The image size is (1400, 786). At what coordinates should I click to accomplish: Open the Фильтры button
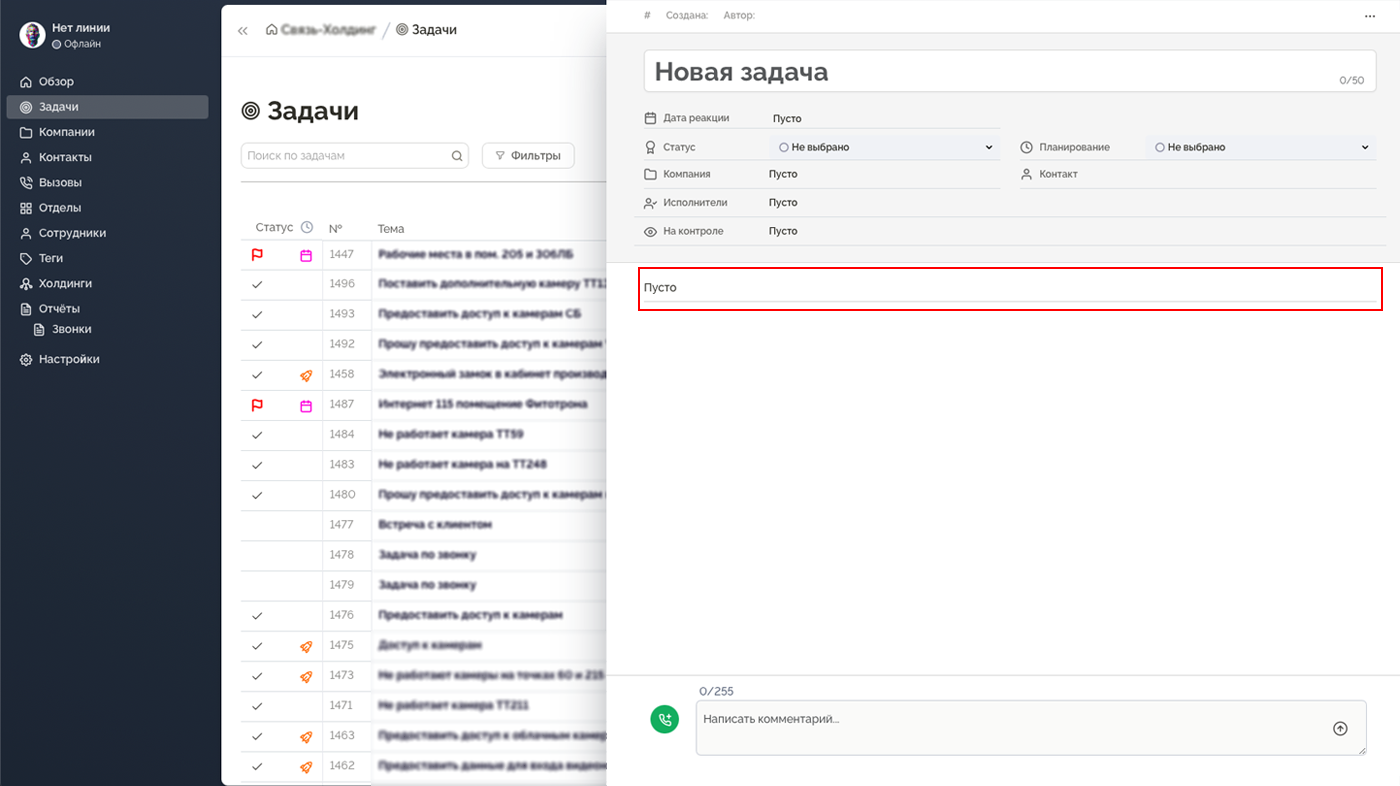click(528, 155)
